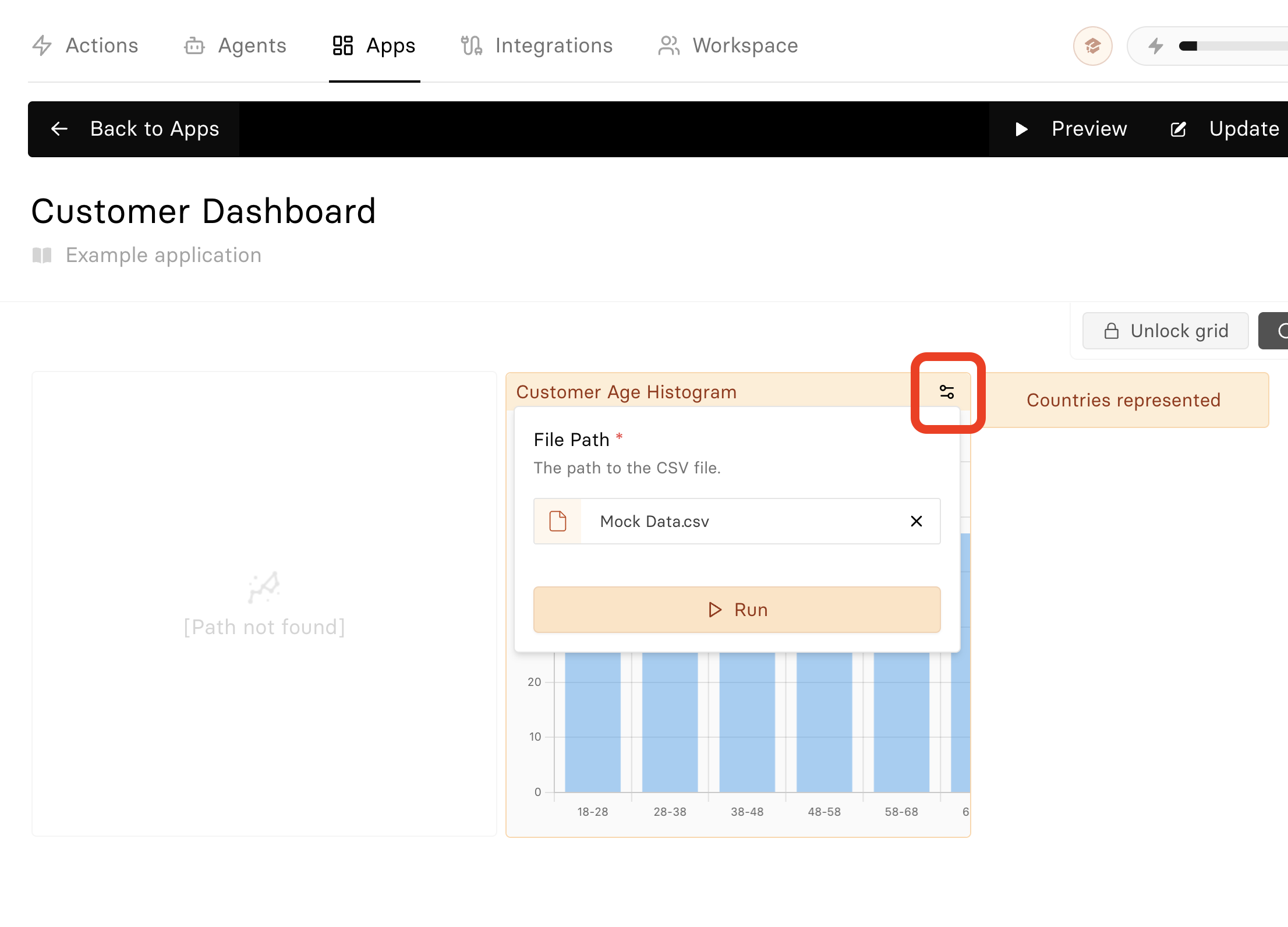1288x927 pixels.
Task: Click the File Path input field
Action: pos(738,521)
